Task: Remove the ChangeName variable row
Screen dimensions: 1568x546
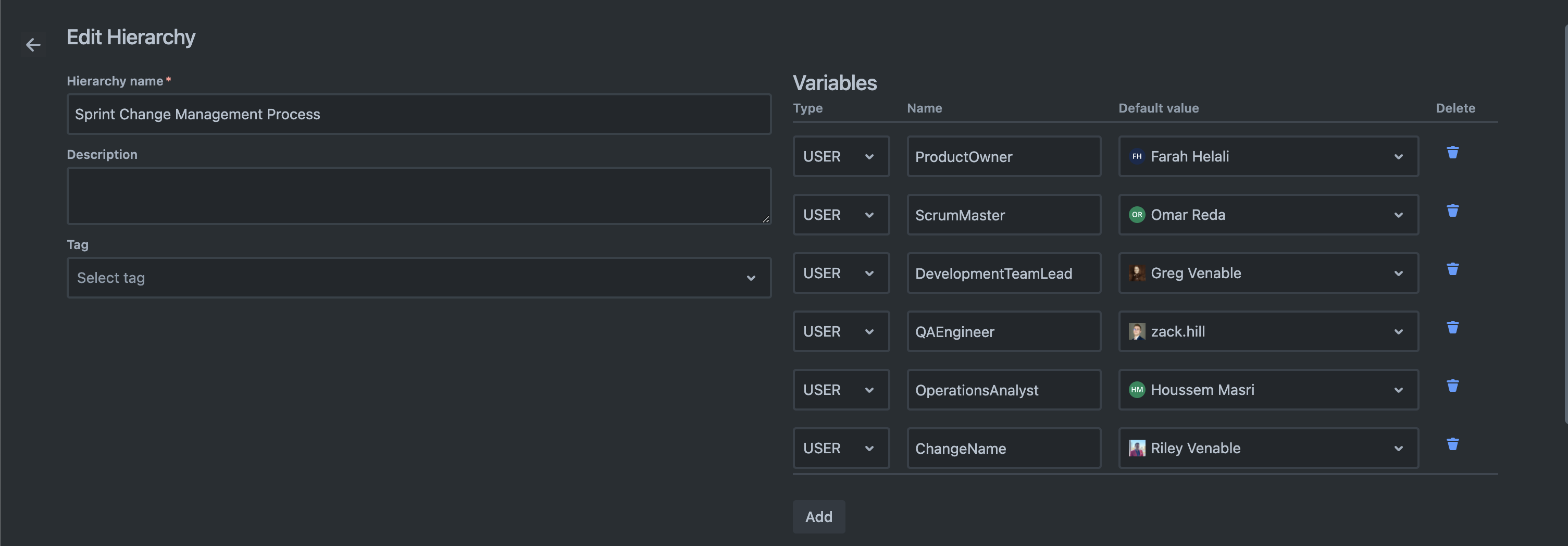Action: pyautogui.click(x=1452, y=444)
